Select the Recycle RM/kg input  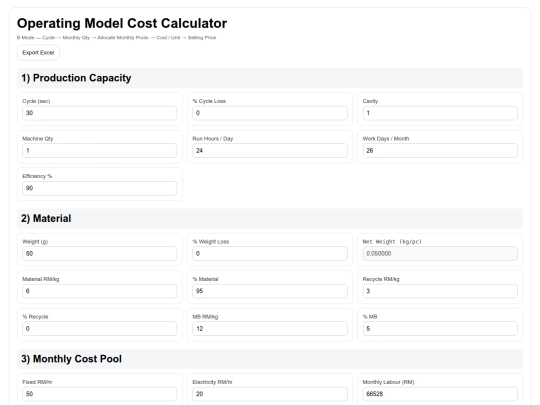[440, 291]
